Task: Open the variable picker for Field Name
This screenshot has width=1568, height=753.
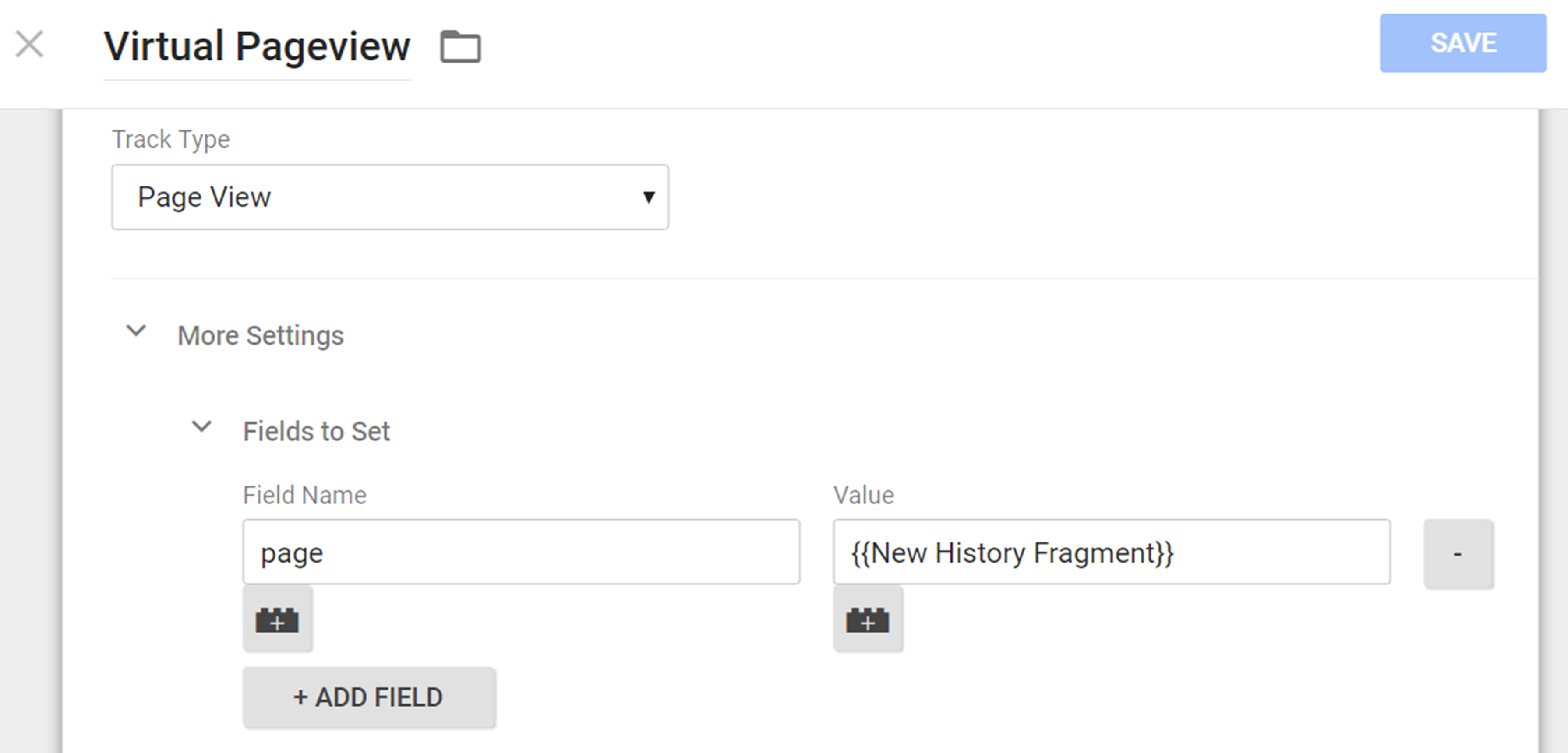Action: tap(278, 619)
